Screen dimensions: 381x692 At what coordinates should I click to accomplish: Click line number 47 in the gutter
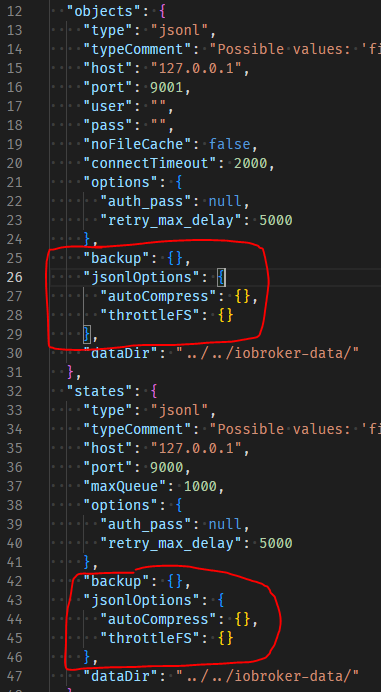(14, 676)
